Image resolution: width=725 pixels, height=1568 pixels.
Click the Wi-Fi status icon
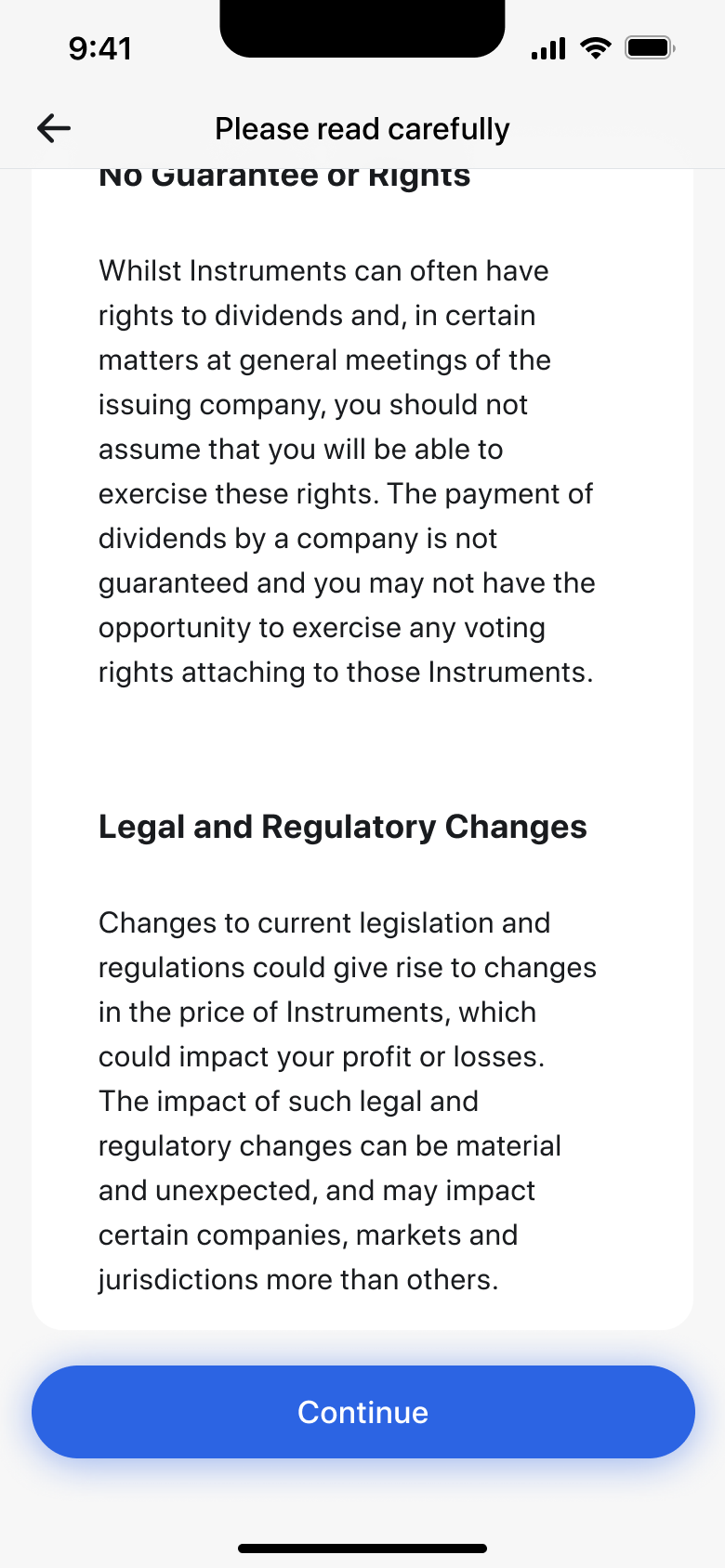(x=595, y=48)
